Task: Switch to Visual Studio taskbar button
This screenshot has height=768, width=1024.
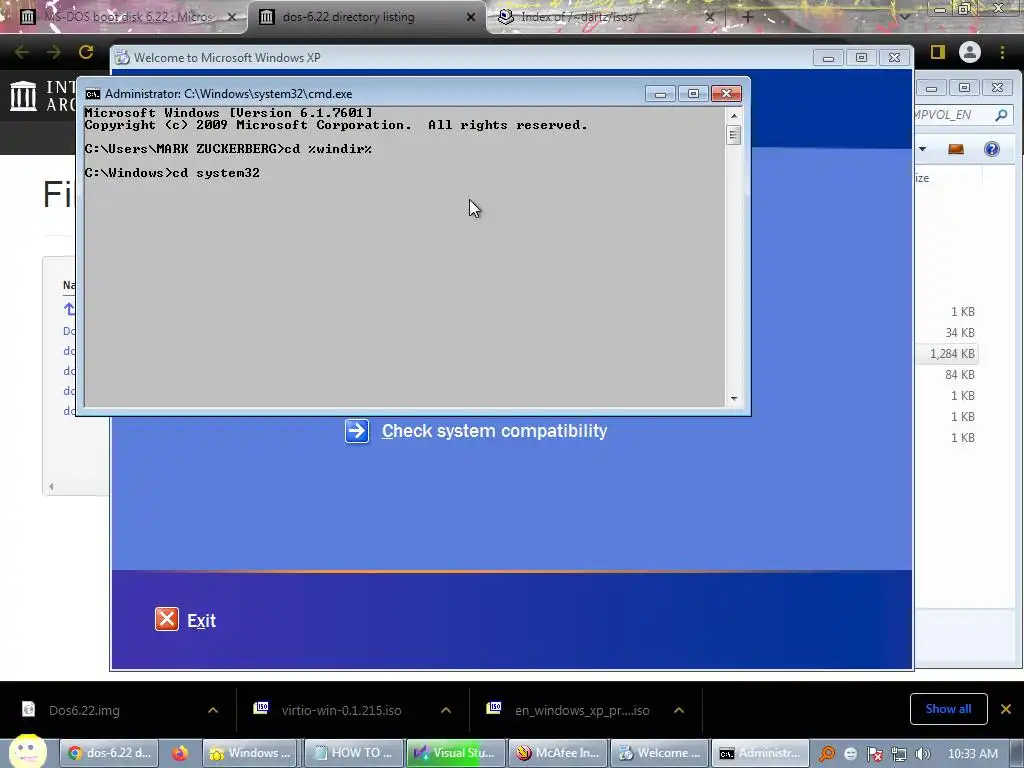Action: point(456,753)
